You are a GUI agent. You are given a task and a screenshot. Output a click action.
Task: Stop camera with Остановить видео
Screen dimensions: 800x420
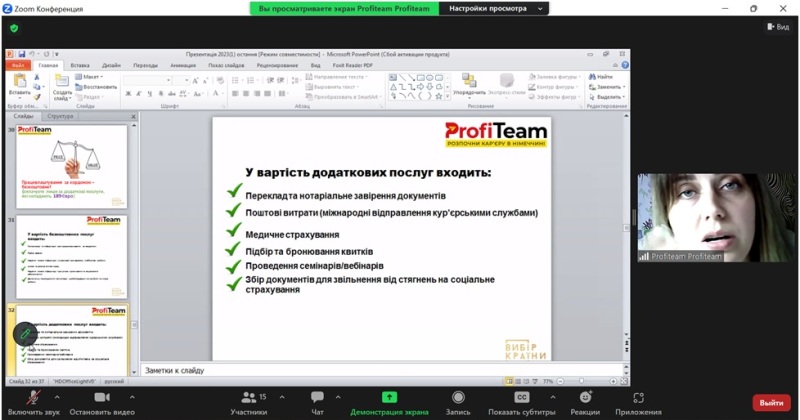point(102,403)
